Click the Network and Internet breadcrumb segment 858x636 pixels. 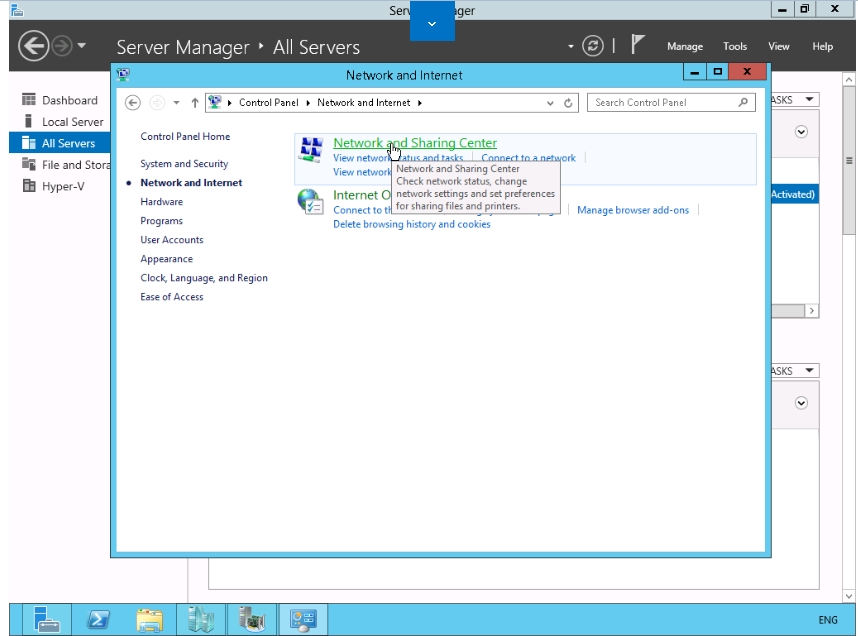(x=363, y=103)
